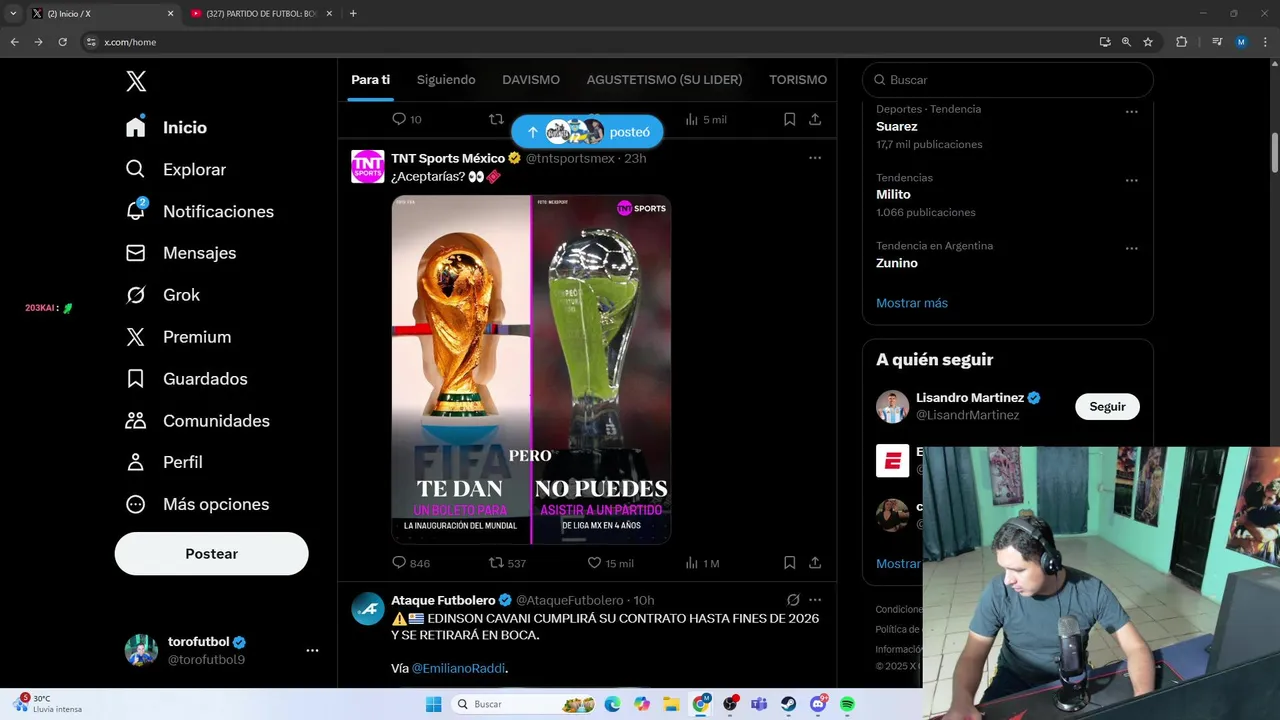Screen dimensions: 1280x720
Task: Open options for the Suarez trend
Action: coord(1132,112)
